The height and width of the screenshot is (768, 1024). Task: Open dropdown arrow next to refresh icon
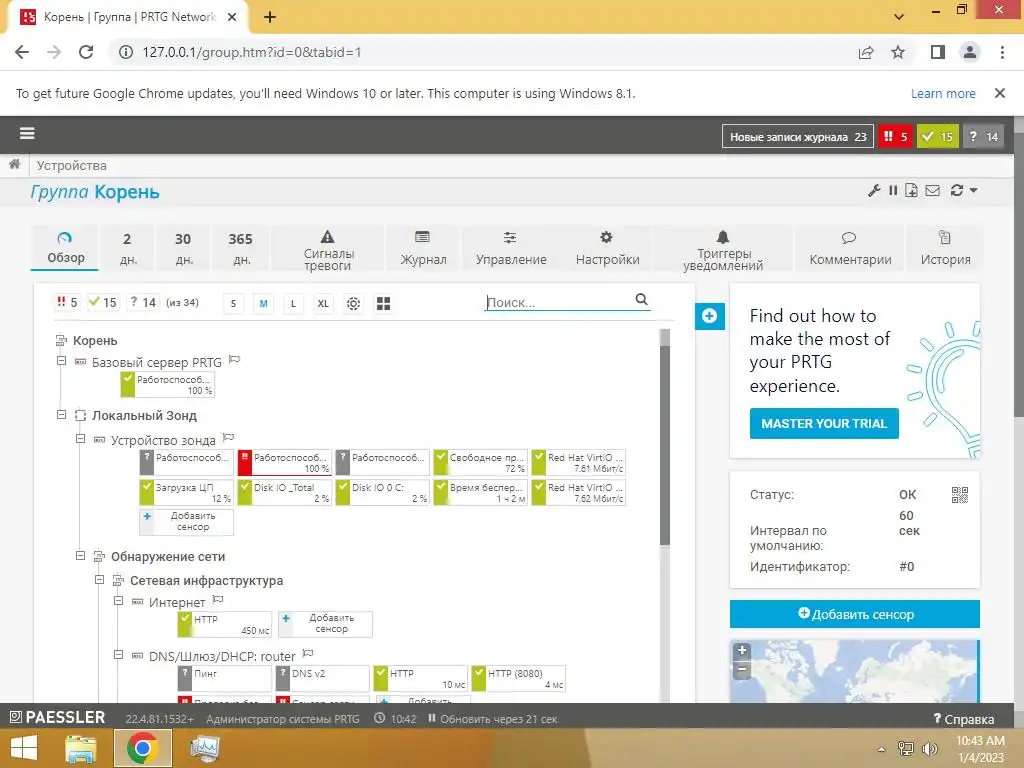[x=973, y=191]
